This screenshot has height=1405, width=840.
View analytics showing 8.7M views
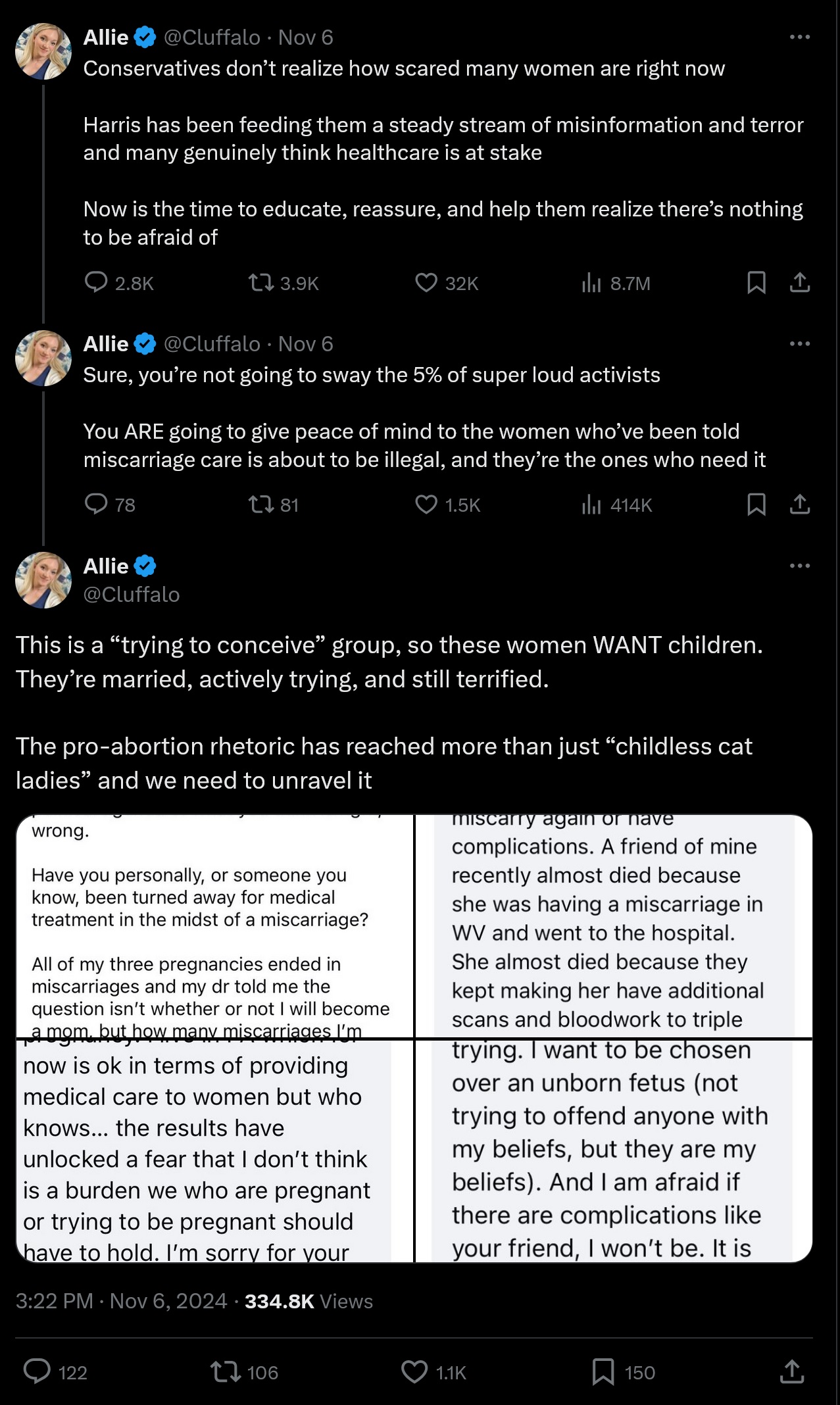pyautogui.click(x=591, y=283)
